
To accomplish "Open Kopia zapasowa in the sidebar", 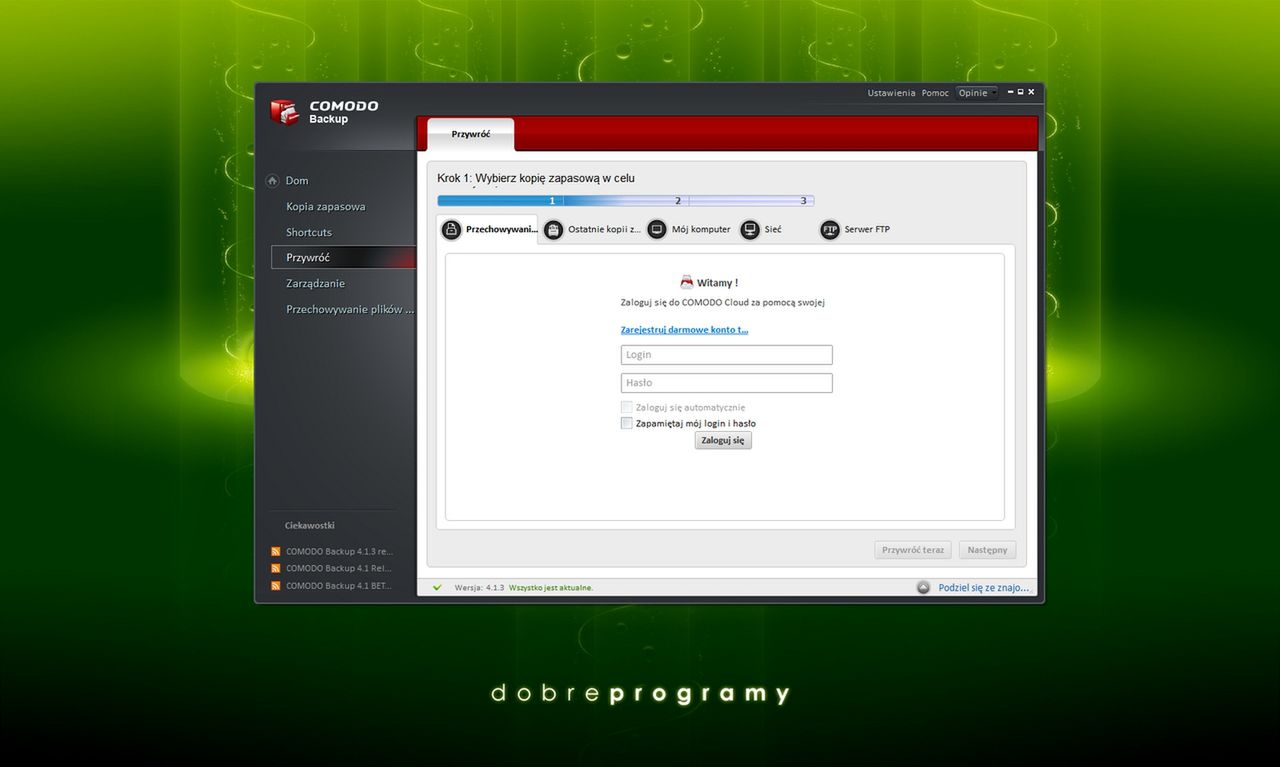I will [x=326, y=206].
